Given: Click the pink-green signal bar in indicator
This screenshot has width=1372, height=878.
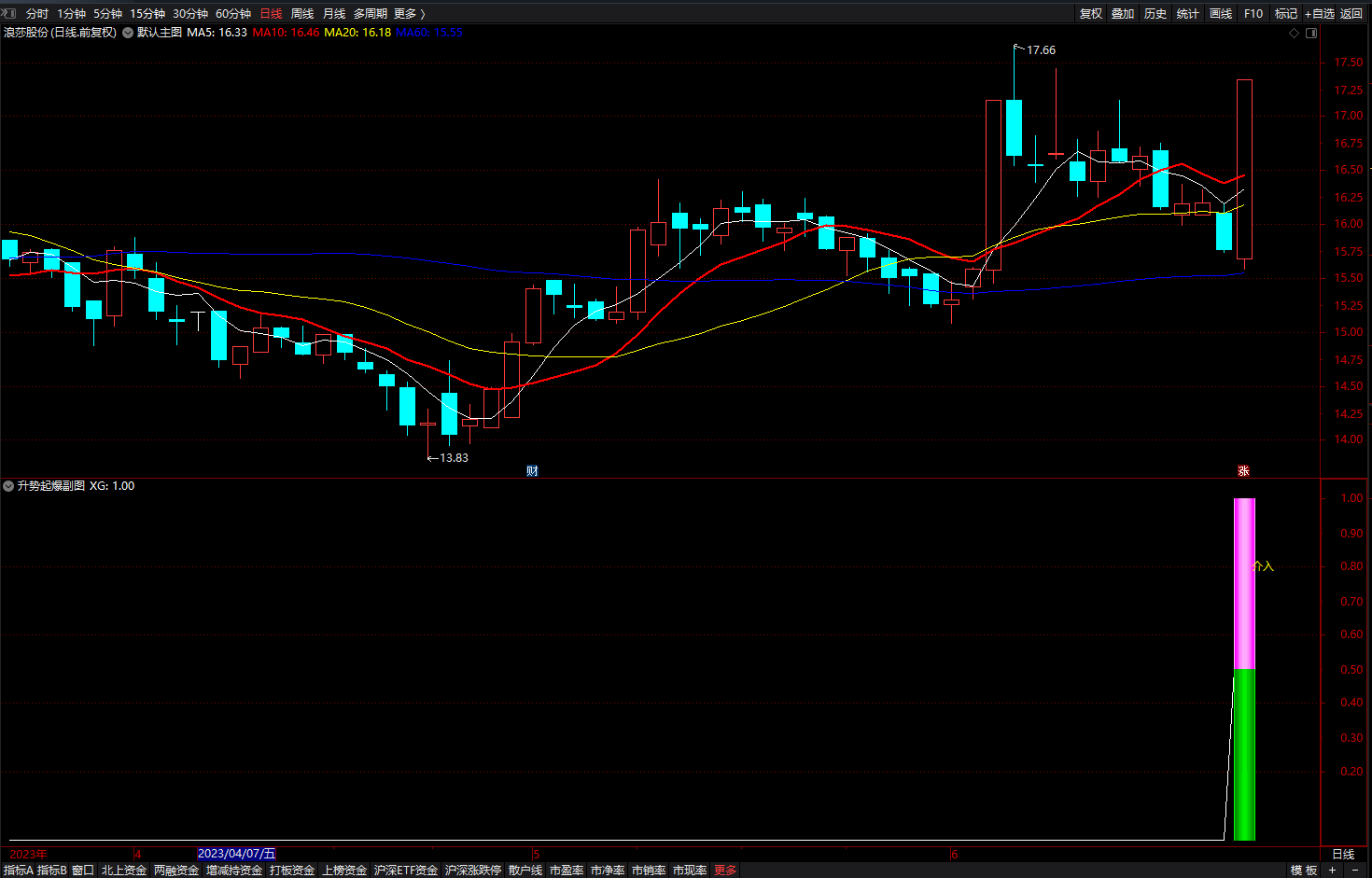Looking at the screenshot, I should click(1244, 669).
